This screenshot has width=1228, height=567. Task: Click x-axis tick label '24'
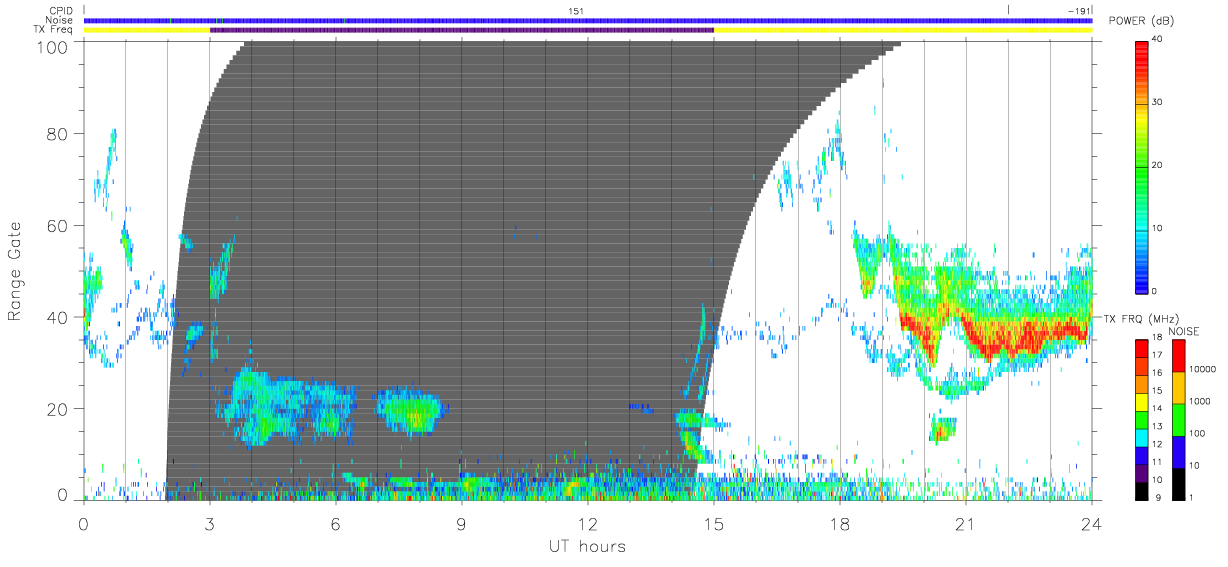point(1092,523)
